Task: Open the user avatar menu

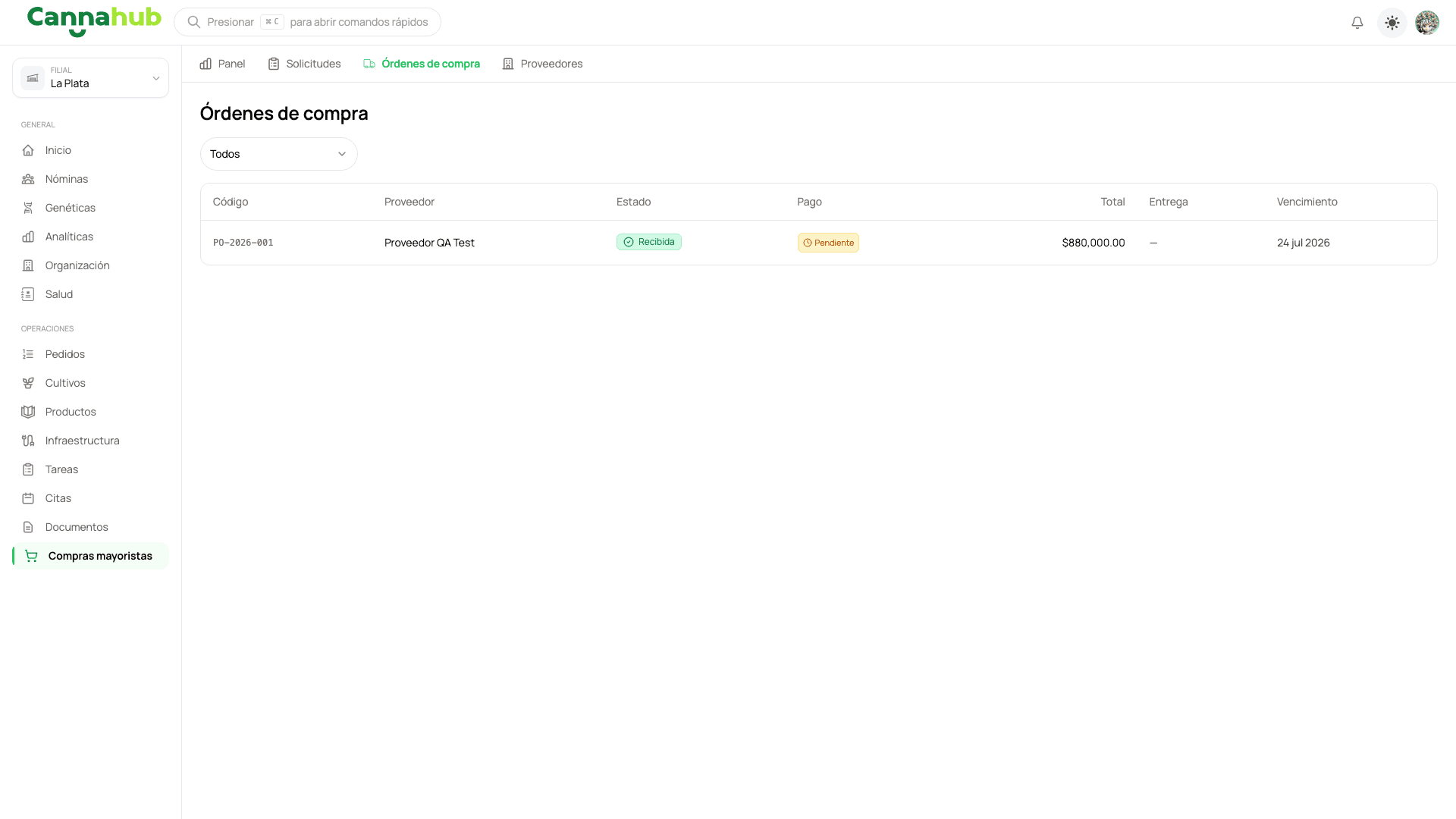Action: click(1427, 23)
